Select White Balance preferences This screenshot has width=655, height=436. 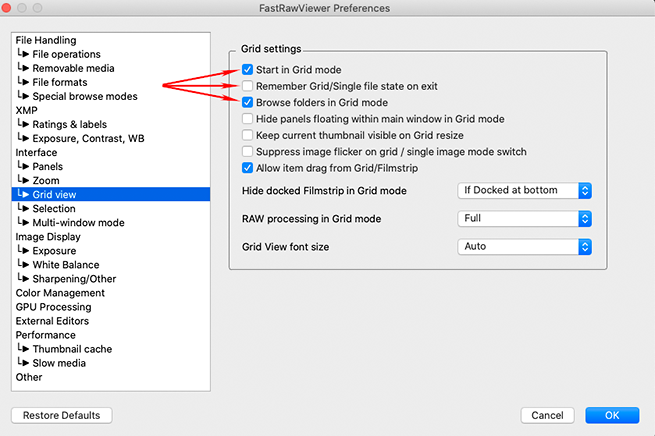point(66,265)
